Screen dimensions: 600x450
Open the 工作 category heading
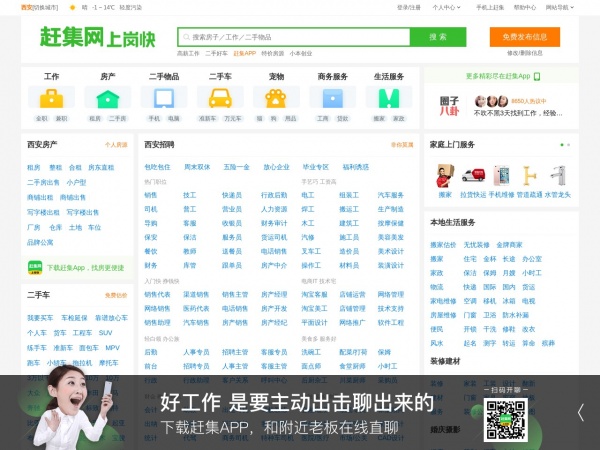(52, 77)
